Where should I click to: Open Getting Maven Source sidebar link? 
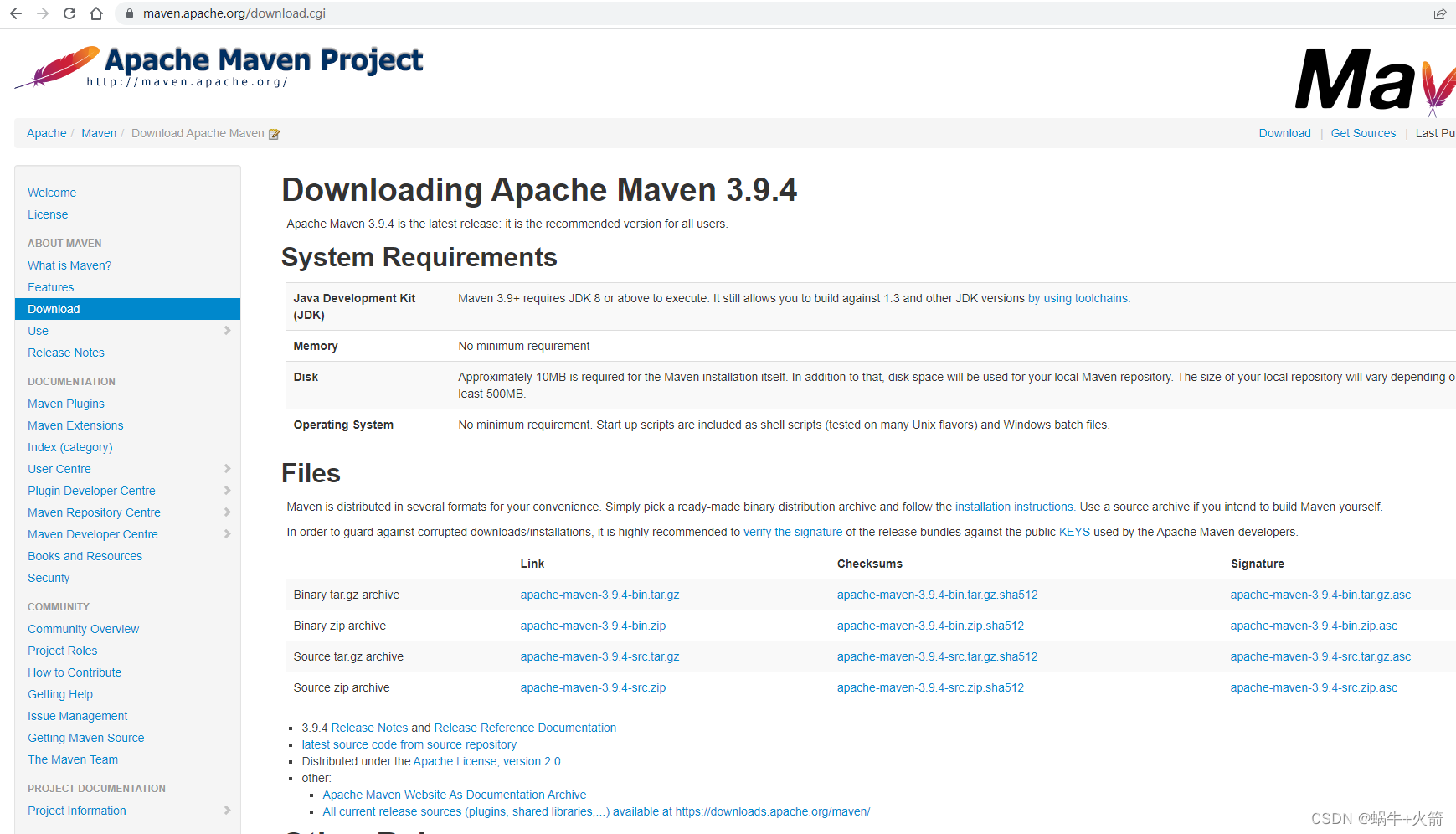(86, 738)
